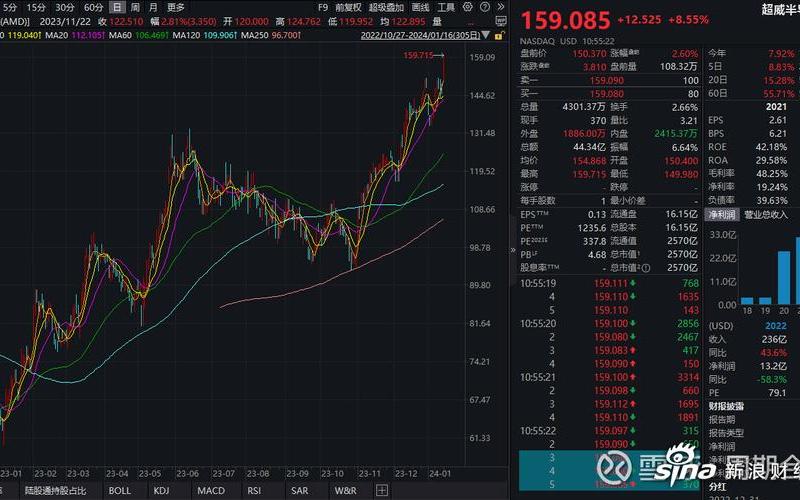Select the MACD indicator tab
Image resolution: width=800 pixels, height=500 pixels.
[x=211, y=491]
